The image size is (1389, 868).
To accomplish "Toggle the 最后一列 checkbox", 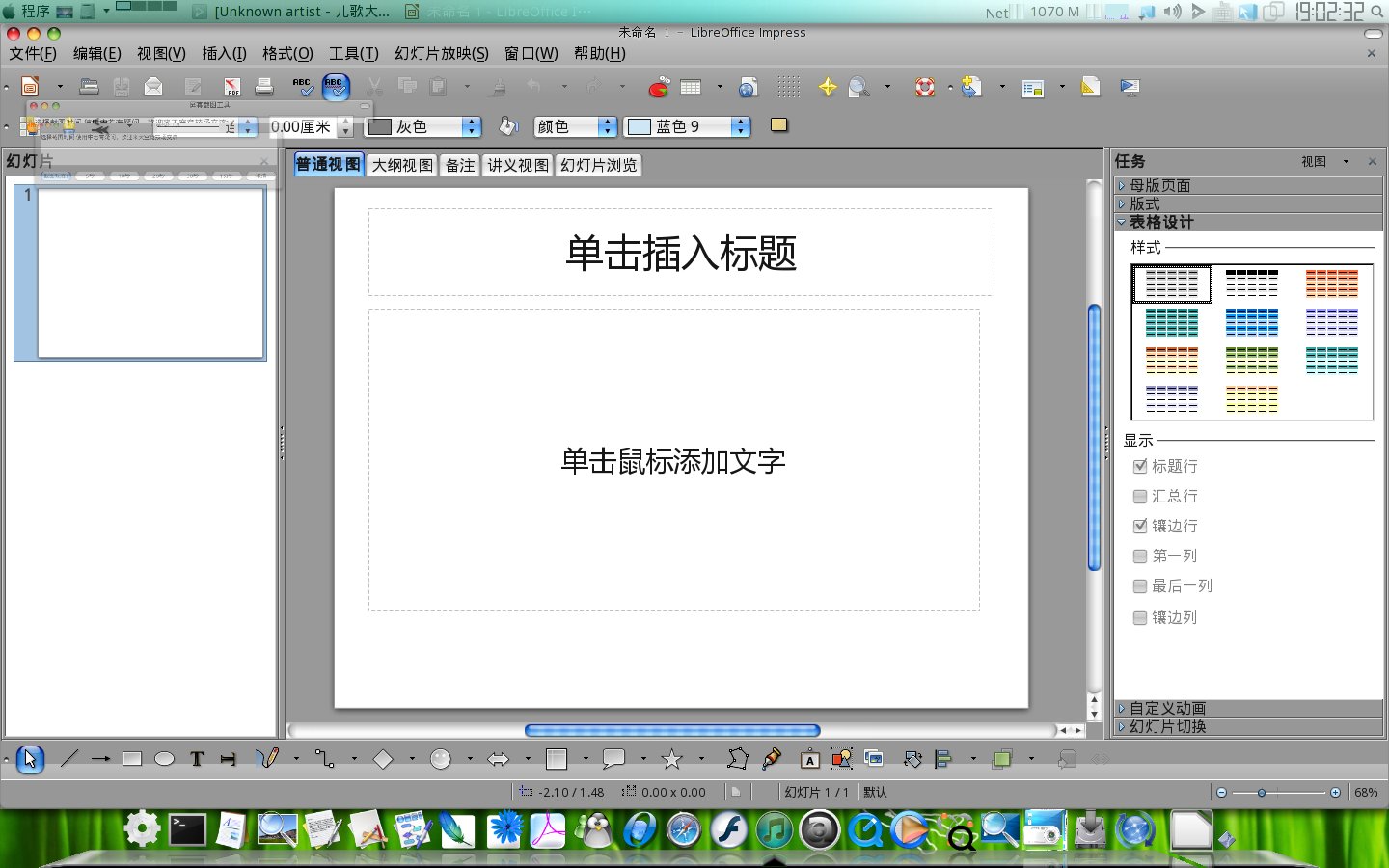I will tap(1140, 585).
